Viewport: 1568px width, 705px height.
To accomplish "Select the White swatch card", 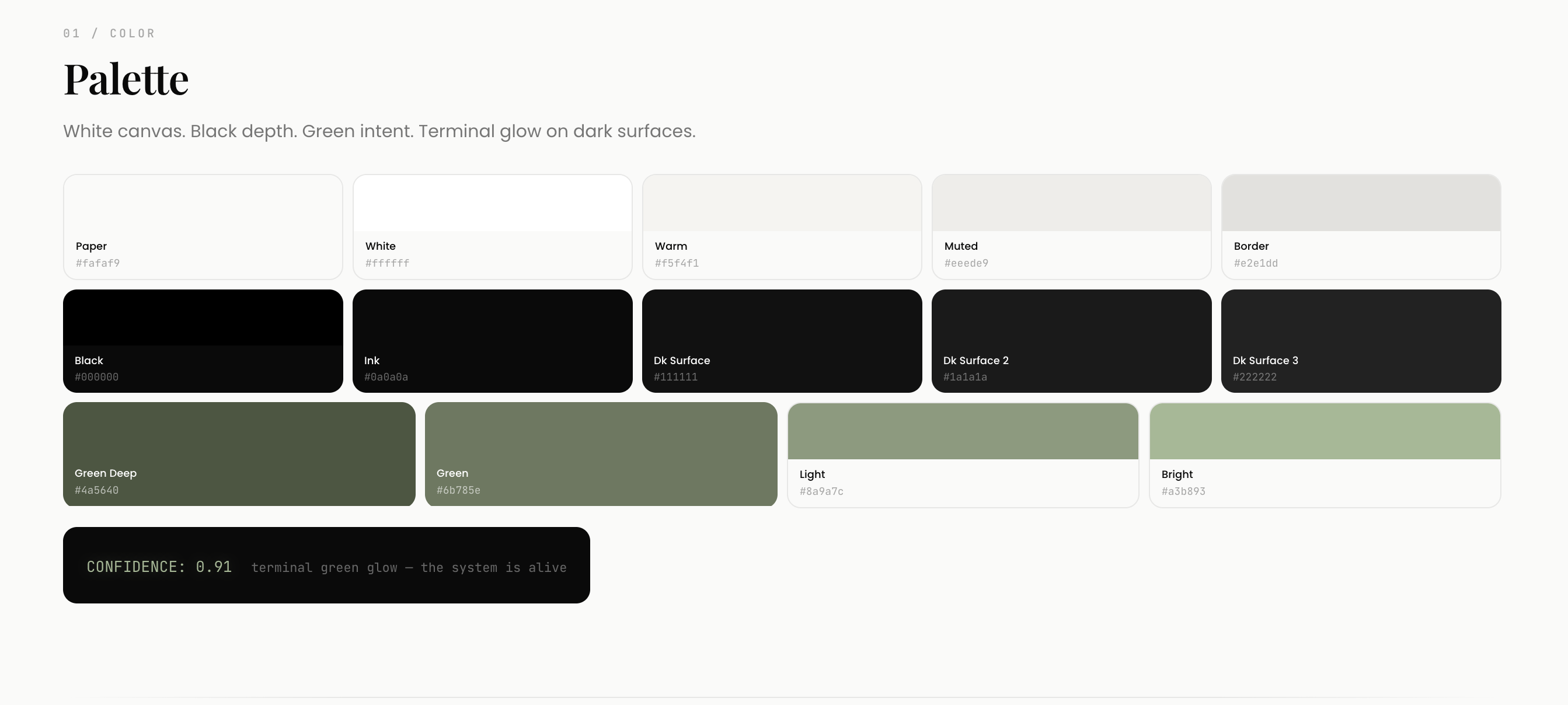I will (x=493, y=227).
